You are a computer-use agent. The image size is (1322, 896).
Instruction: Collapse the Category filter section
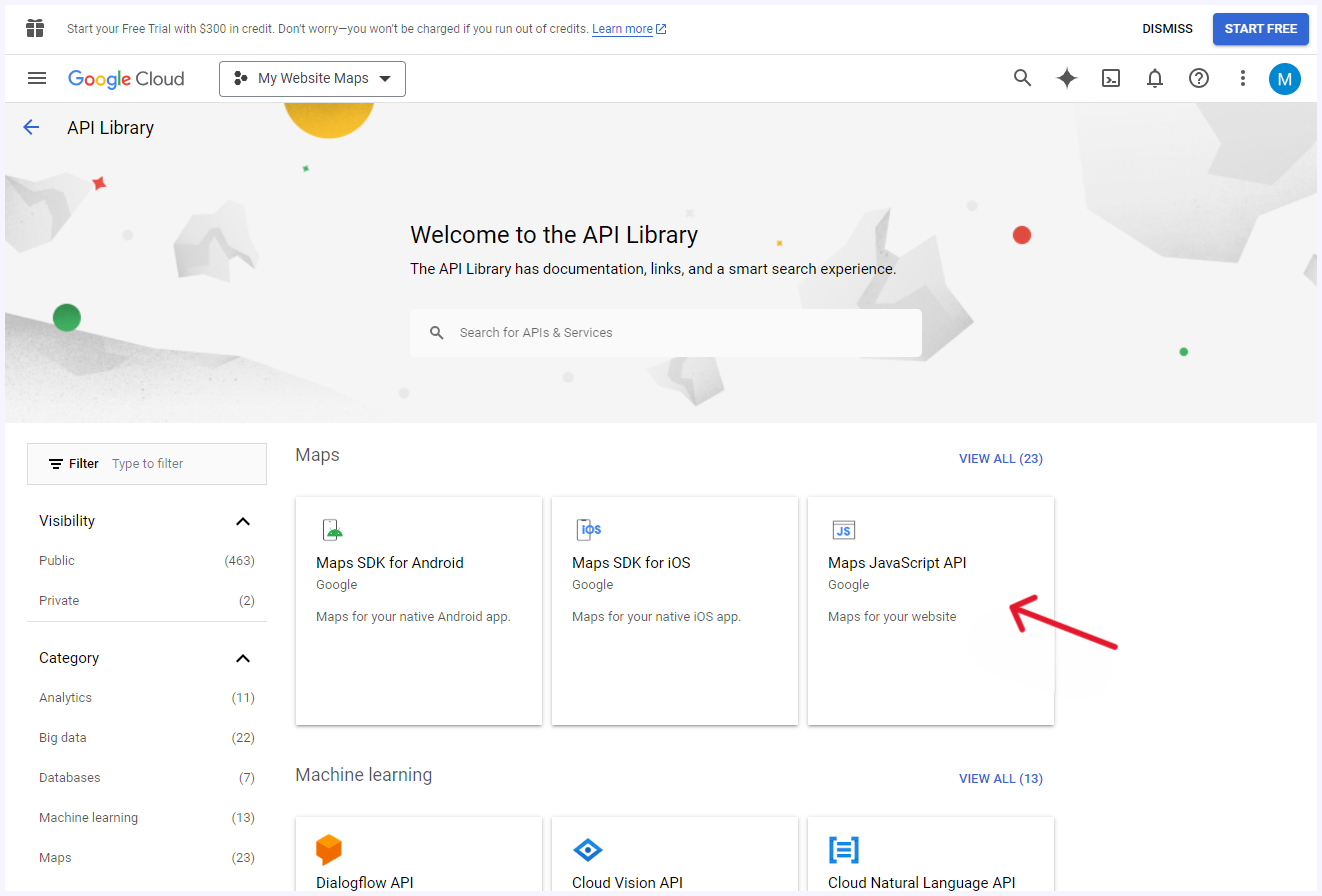(x=242, y=658)
